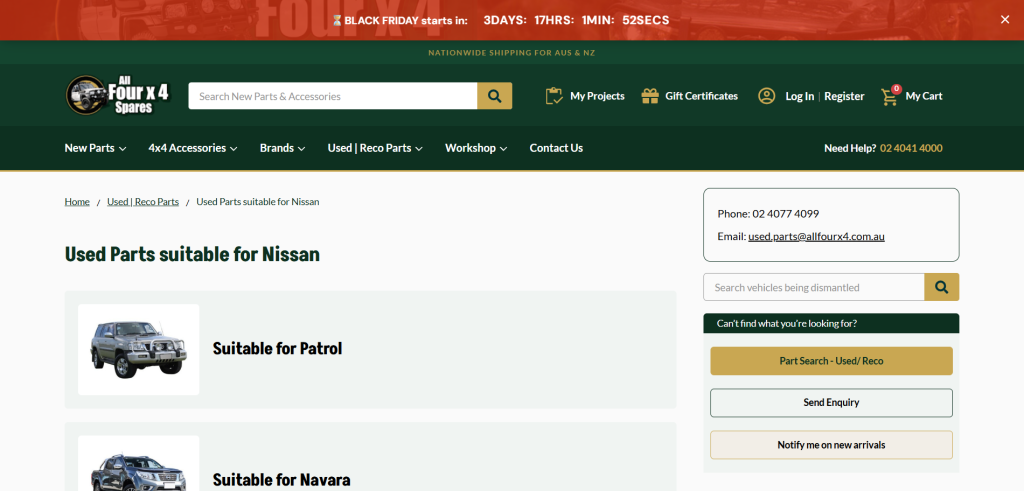The height and width of the screenshot is (491, 1024).
Task: Click the Used | Reco Parts breadcrumb link
Action: coord(143,202)
